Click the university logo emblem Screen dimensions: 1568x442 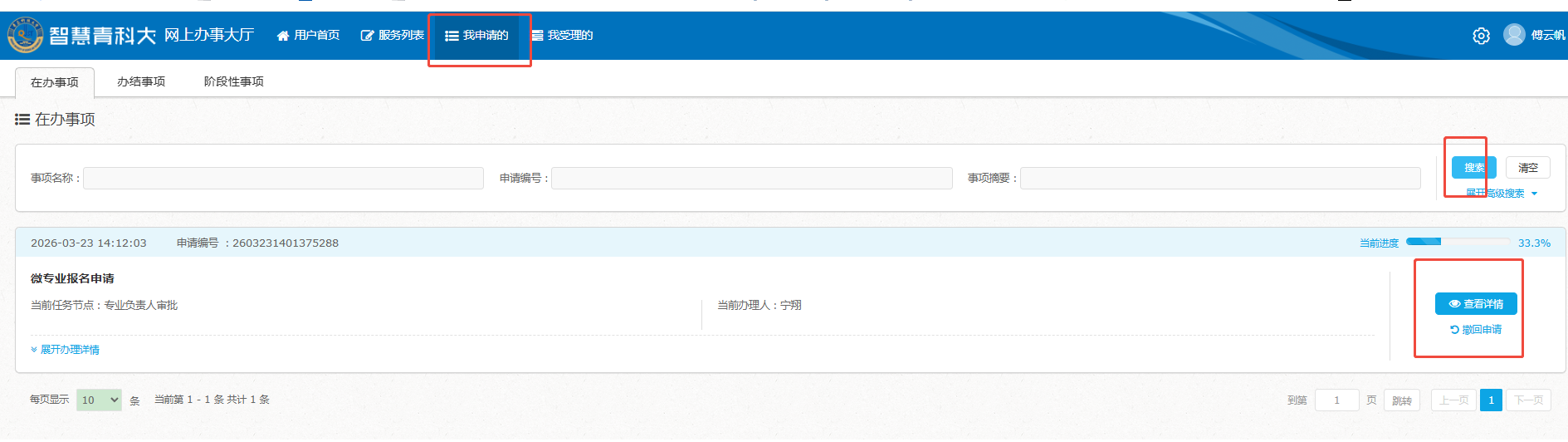[25, 36]
